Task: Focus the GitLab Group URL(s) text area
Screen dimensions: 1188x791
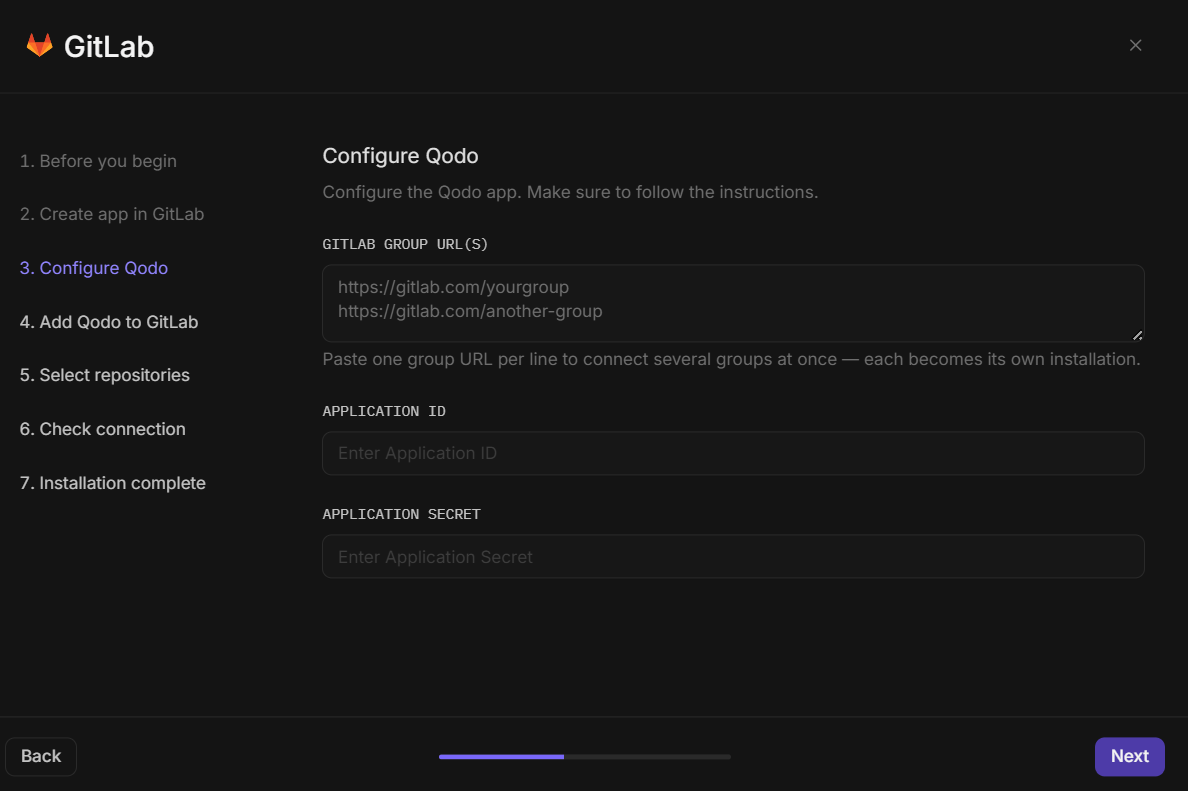Action: (x=733, y=303)
